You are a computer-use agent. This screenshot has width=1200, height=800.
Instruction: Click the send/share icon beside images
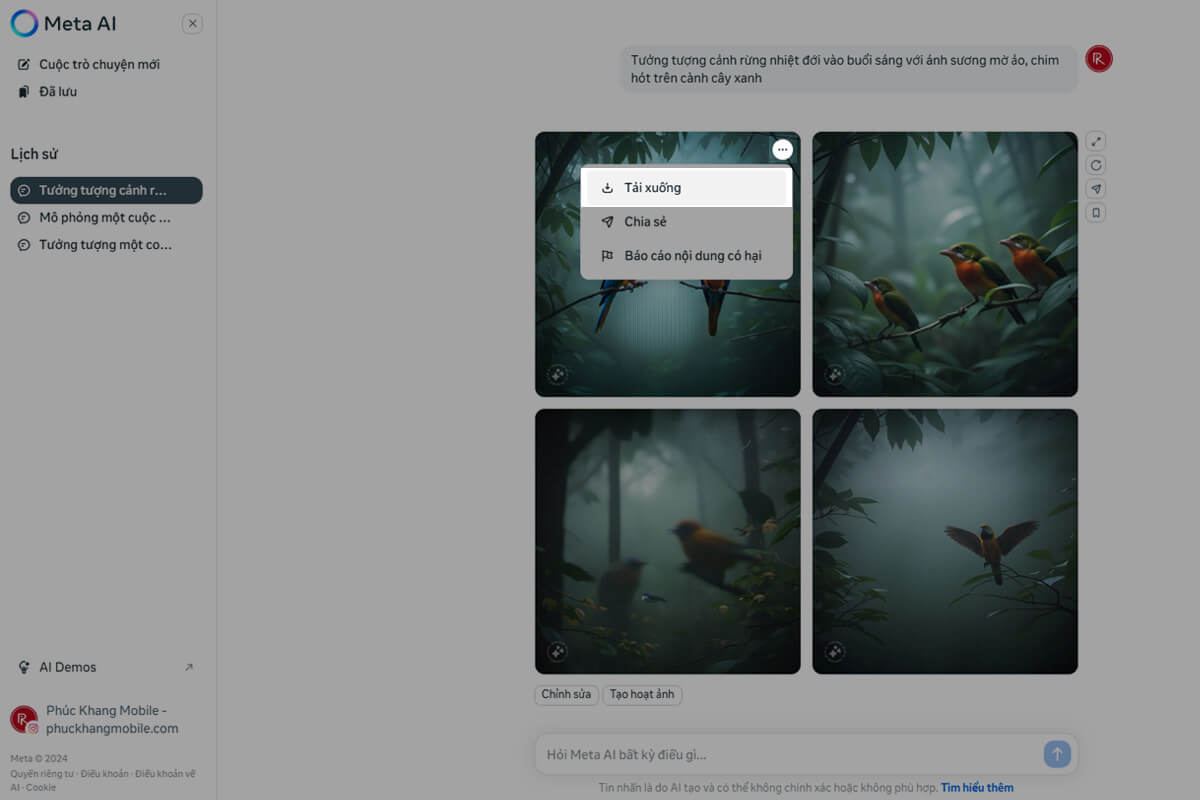1096,189
